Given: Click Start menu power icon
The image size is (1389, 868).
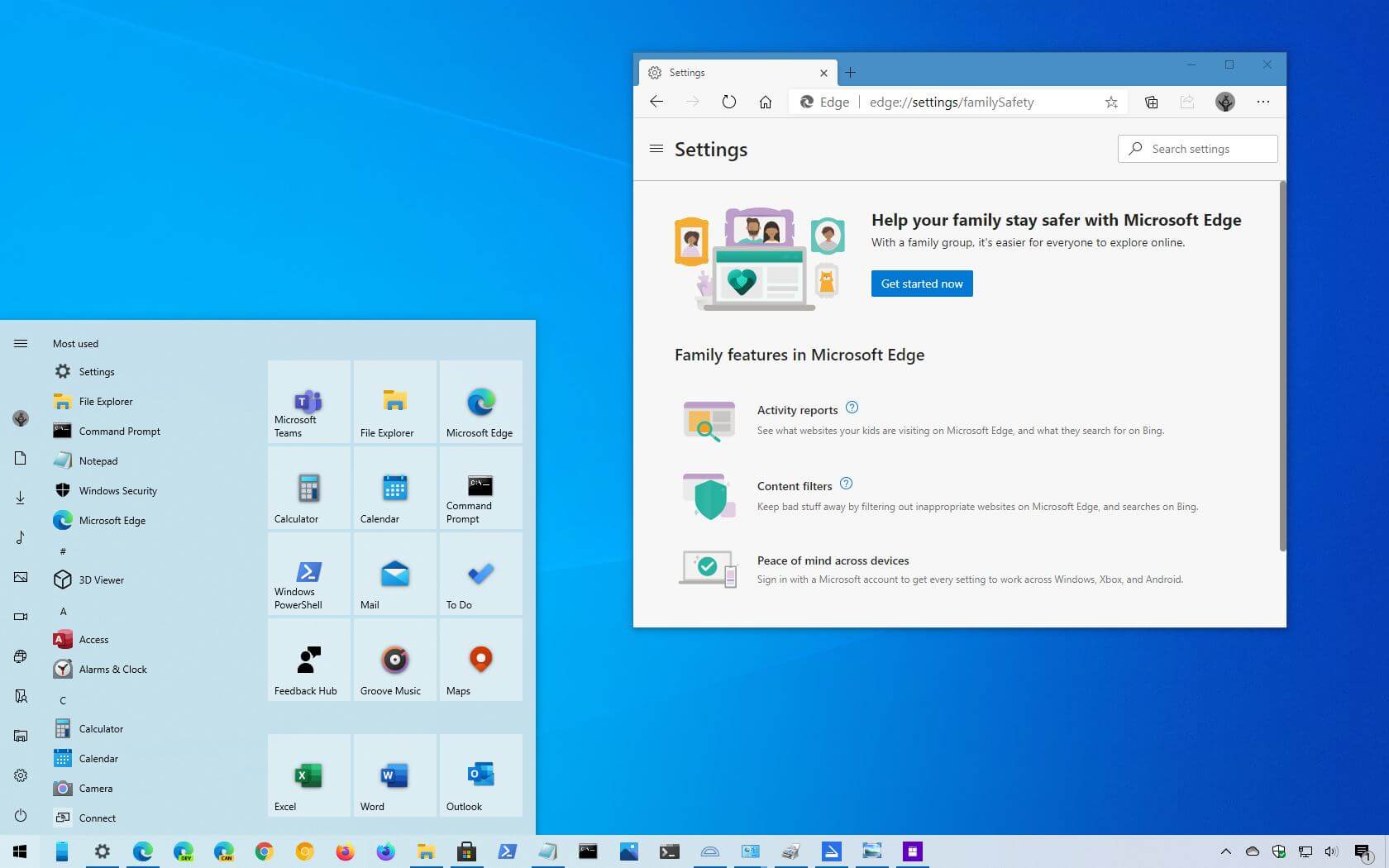Looking at the screenshot, I should tap(21, 815).
